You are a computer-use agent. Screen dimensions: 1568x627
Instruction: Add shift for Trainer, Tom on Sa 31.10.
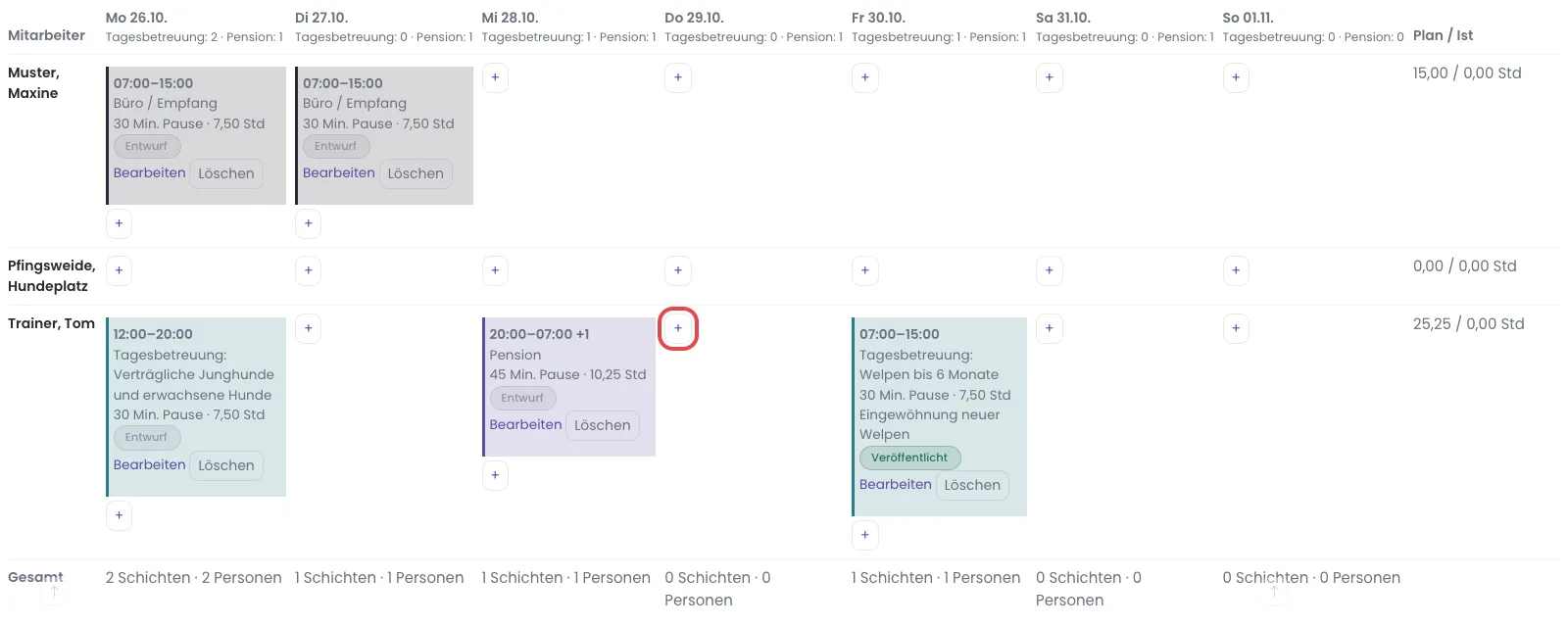1050,328
